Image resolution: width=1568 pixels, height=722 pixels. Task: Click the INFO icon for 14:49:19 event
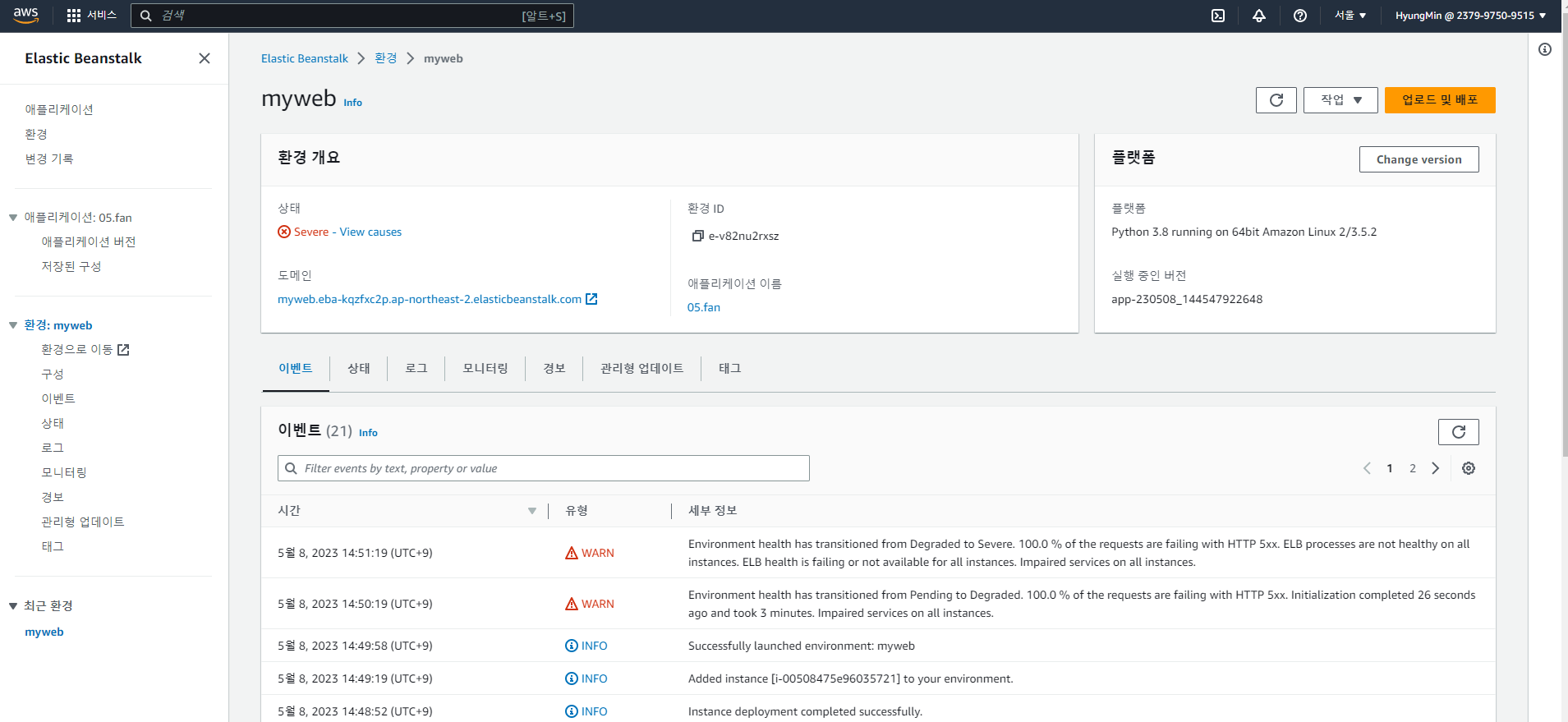point(572,678)
